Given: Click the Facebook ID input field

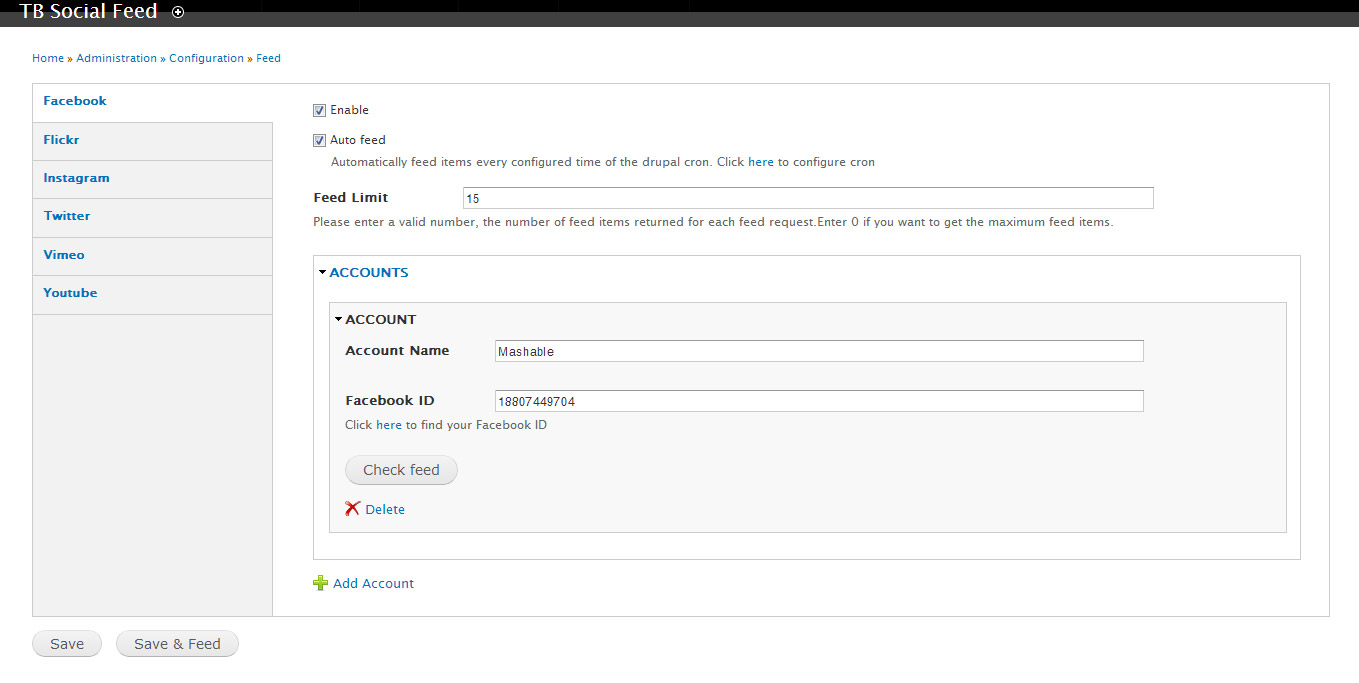Looking at the screenshot, I should [819, 401].
